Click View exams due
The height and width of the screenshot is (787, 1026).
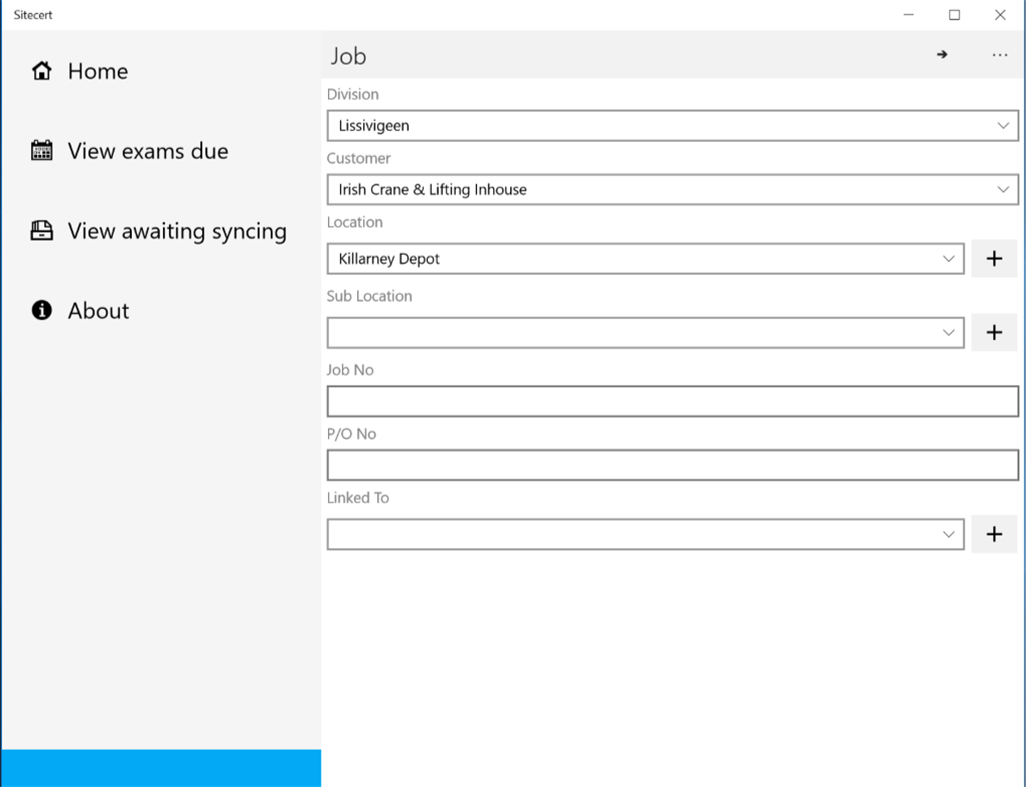click(x=146, y=151)
